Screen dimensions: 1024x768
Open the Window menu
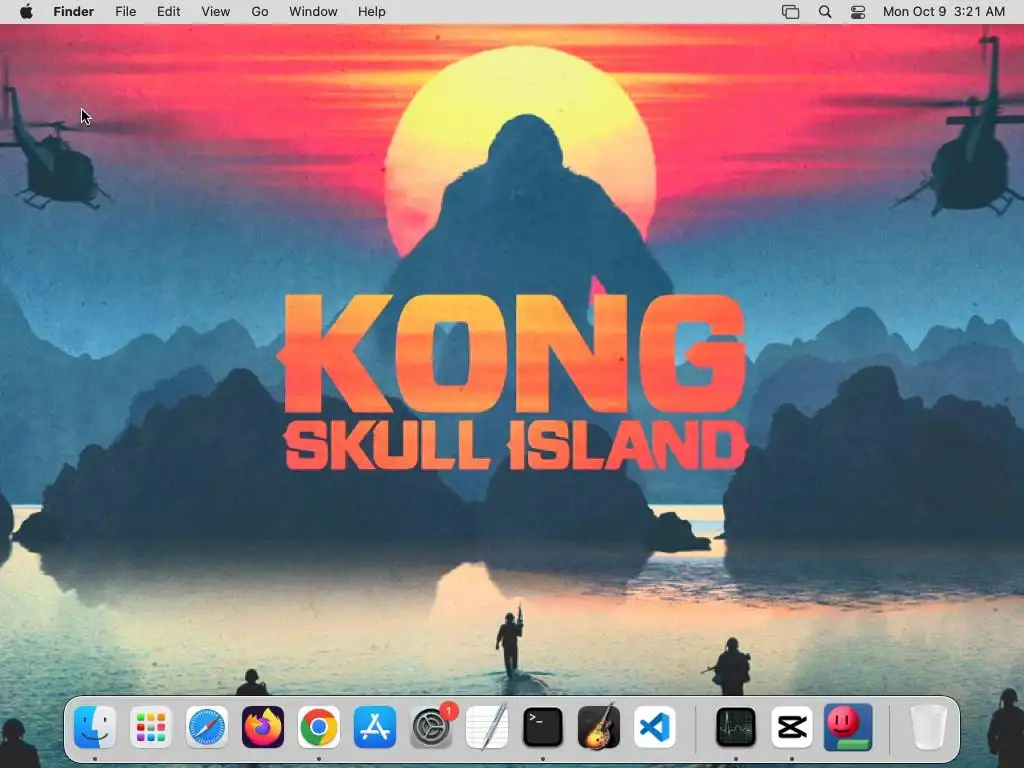313,12
